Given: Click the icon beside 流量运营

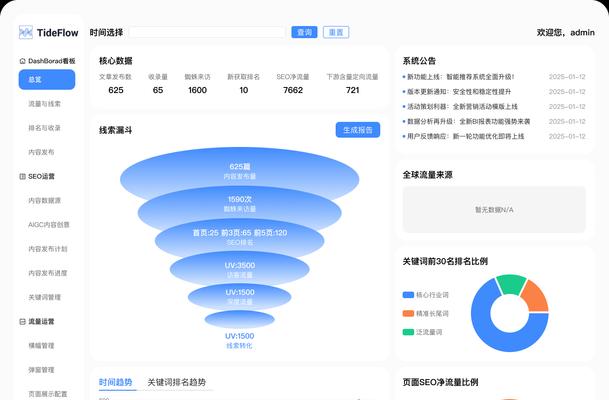Looking at the screenshot, I should tap(22, 322).
